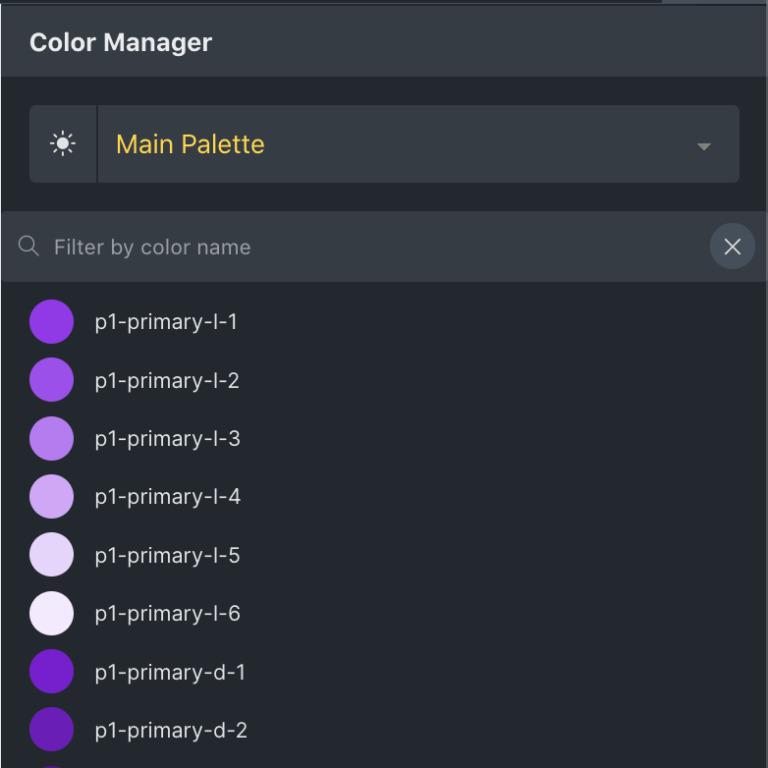The height and width of the screenshot is (768, 768).
Task: Click the p1-primary-l-5 color circle
Action: (x=51, y=555)
